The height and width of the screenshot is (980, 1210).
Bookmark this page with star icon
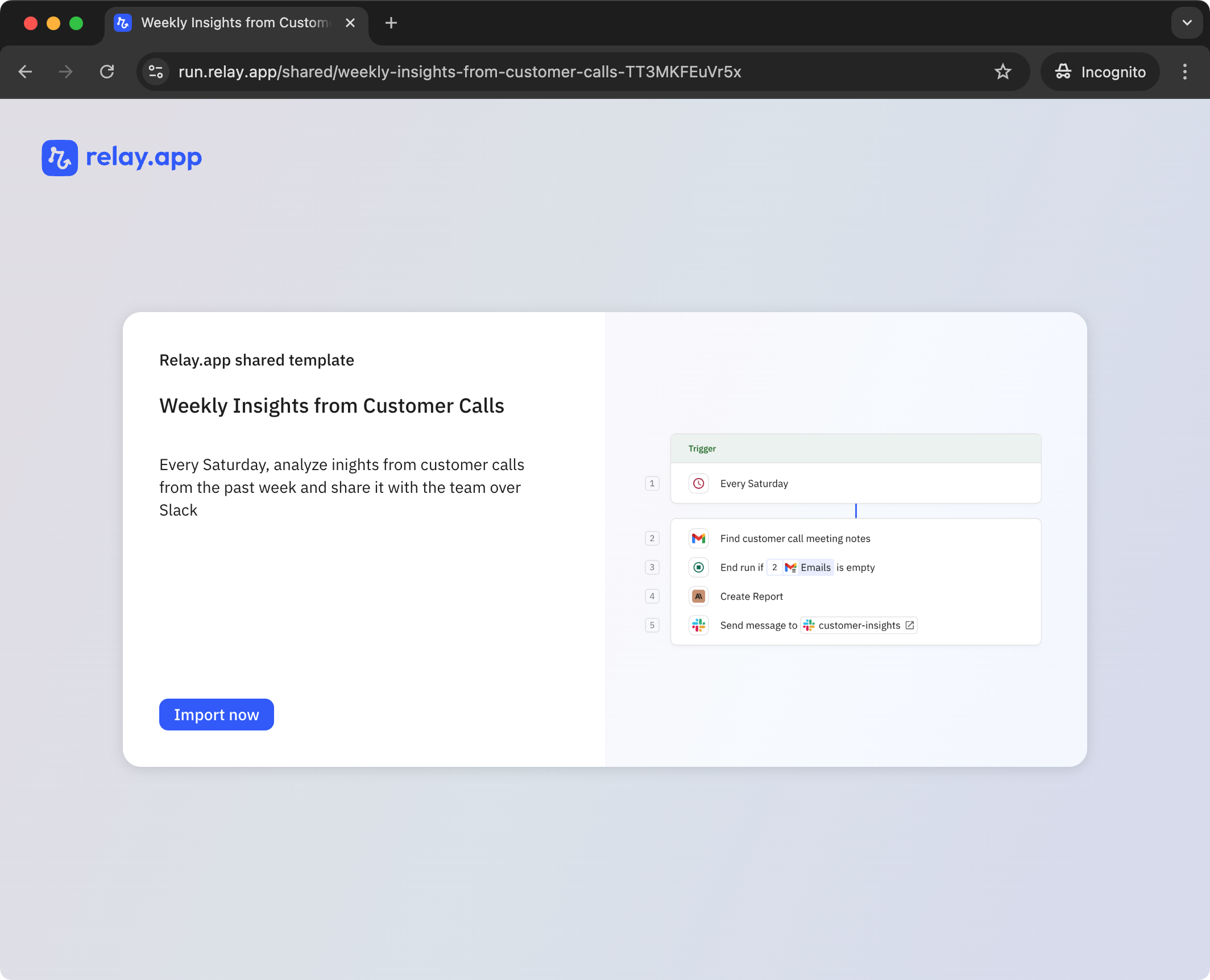click(1003, 72)
